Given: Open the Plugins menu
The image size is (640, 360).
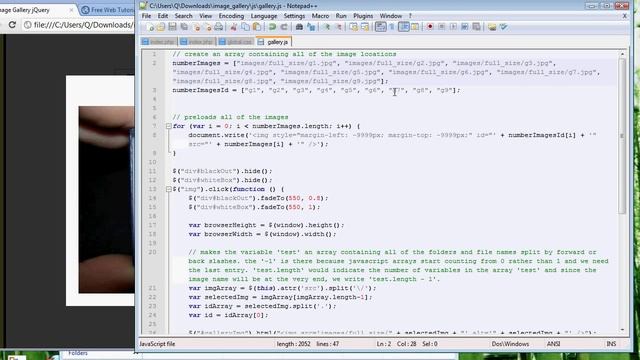Looking at the screenshot, I should pyautogui.click(x=363, y=16).
